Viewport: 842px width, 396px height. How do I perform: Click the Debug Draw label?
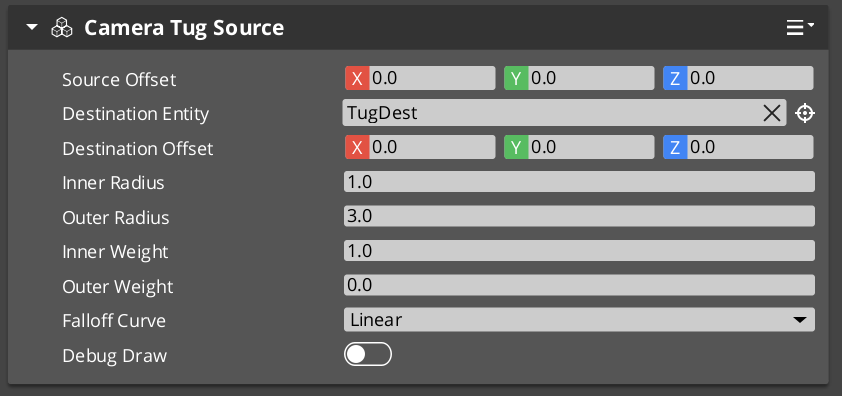click(x=115, y=356)
